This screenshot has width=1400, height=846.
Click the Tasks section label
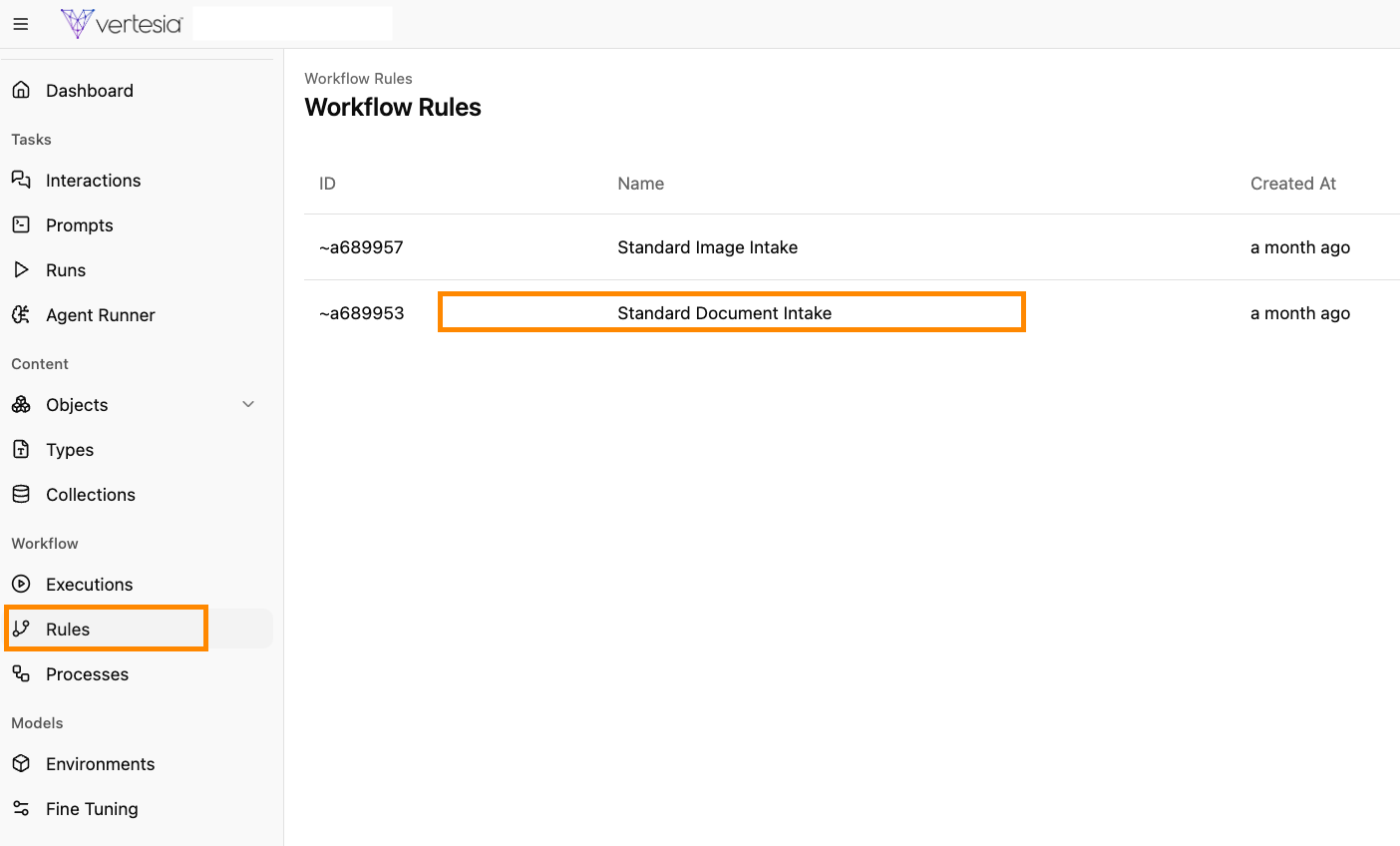coord(31,139)
